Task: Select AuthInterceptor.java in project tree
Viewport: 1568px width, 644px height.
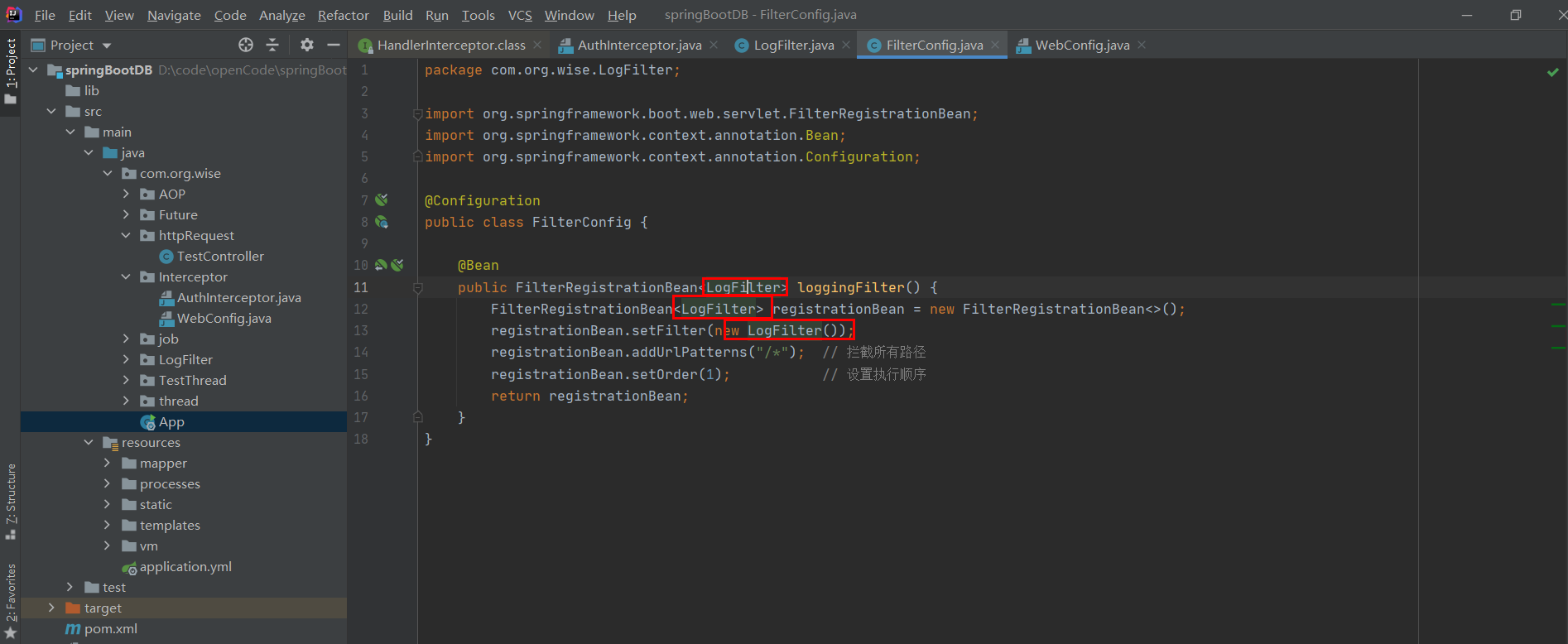Action: pos(238,297)
